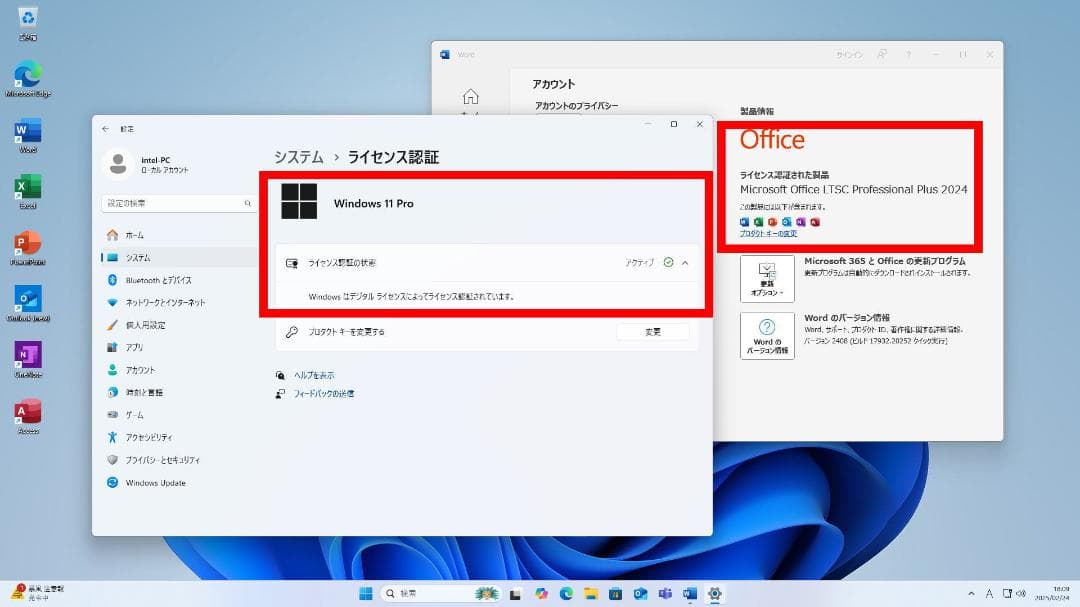Select the Word icon in included products row

point(745,222)
